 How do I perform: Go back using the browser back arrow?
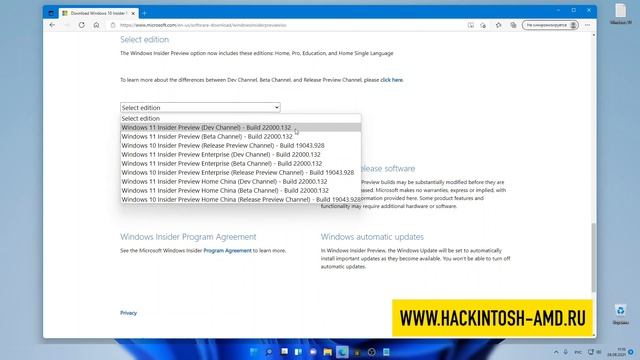[52, 25]
